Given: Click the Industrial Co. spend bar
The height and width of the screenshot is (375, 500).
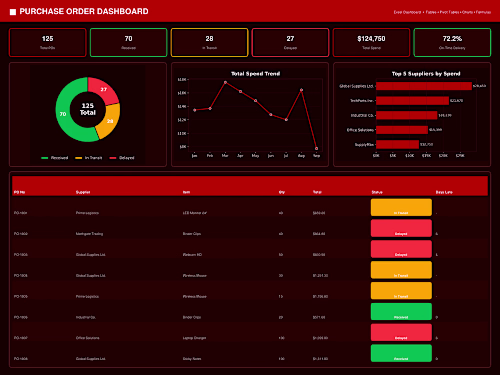Looking at the screenshot, I should [x=406, y=115].
